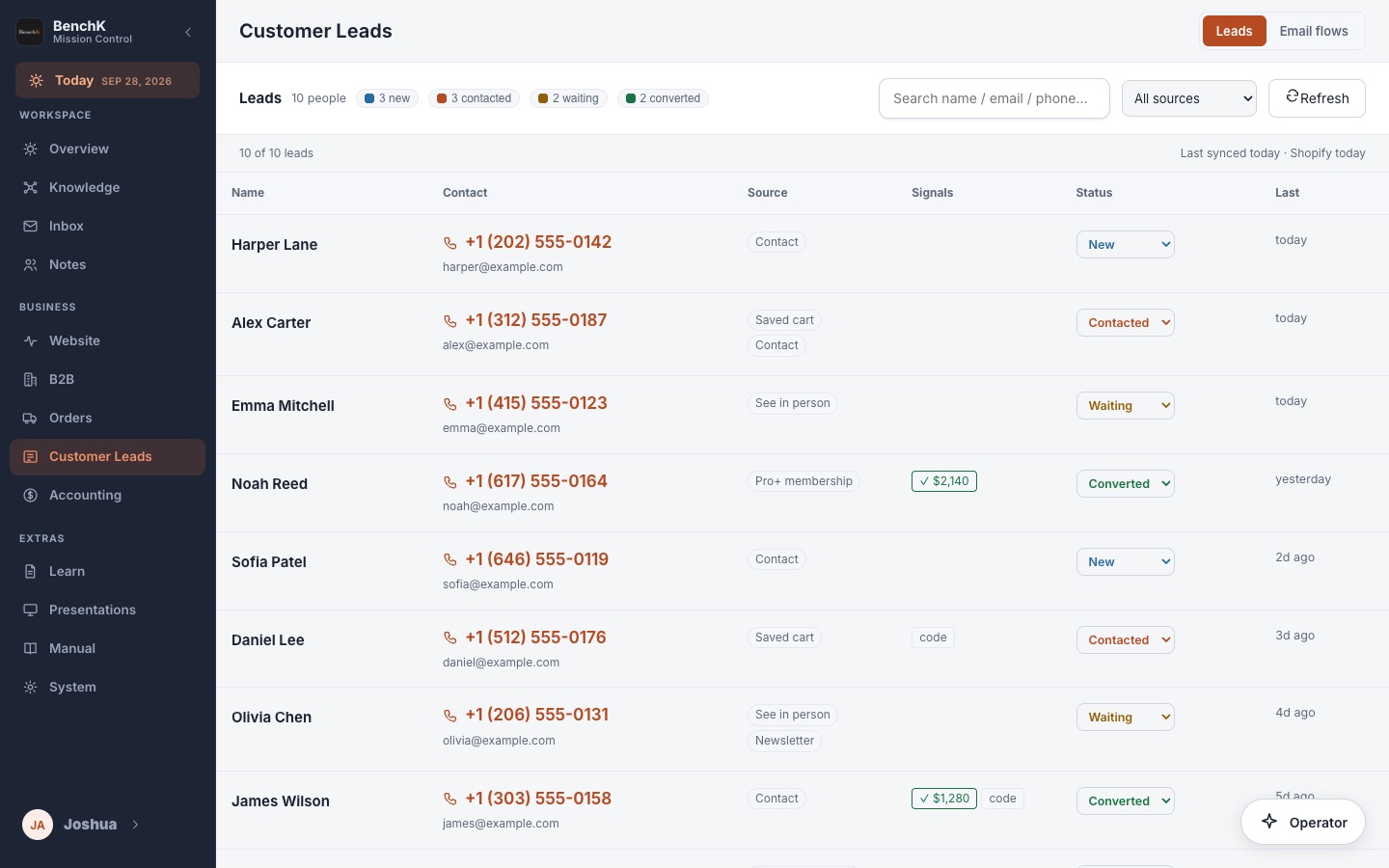This screenshot has width=1389, height=868.
Task: Click the Overview sidebar icon
Action: coord(31,149)
